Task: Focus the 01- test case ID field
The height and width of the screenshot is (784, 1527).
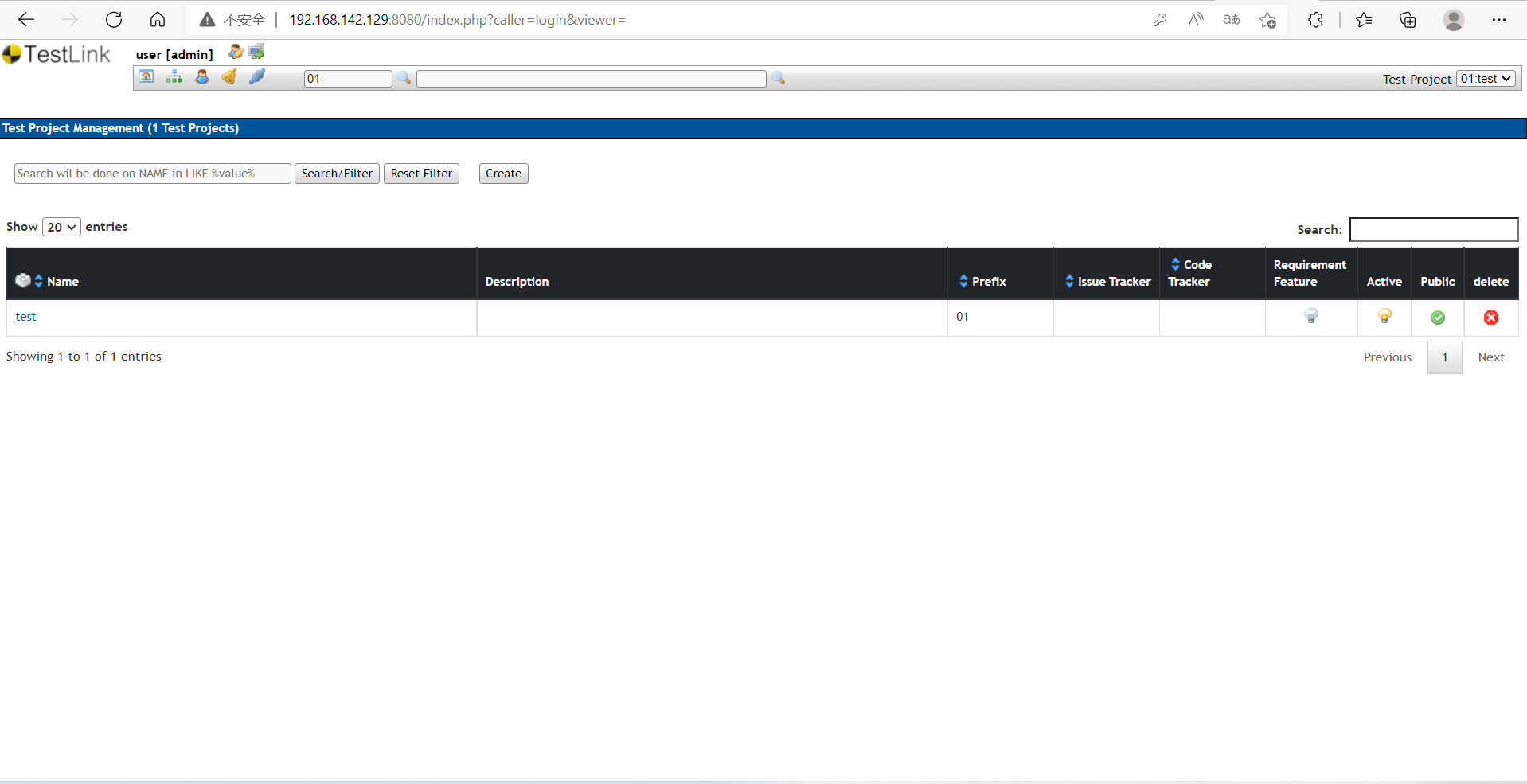Action: pos(348,78)
